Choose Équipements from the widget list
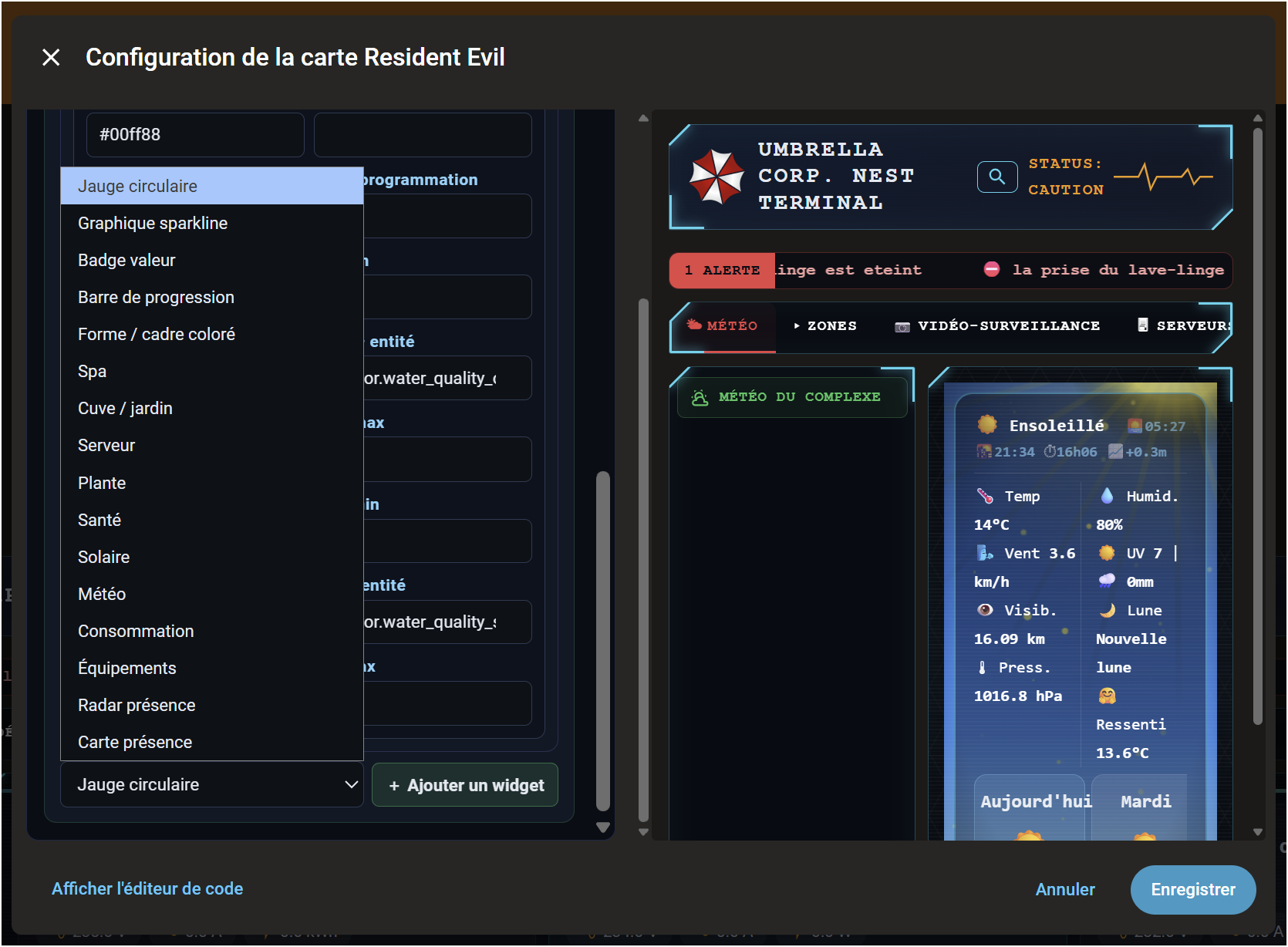Screen dimensions: 1288x947 (x=212, y=668)
